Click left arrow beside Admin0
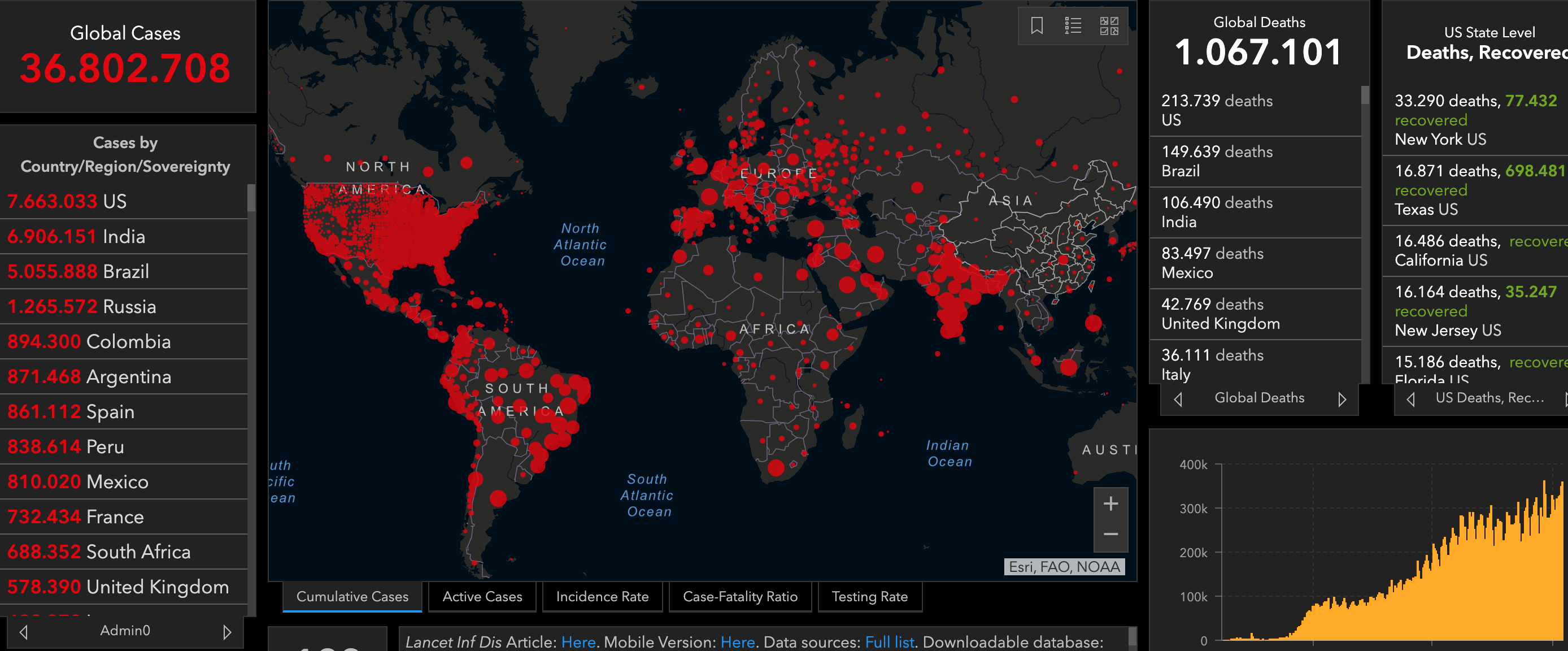Screen dimensions: 1568x651 pos(24,632)
